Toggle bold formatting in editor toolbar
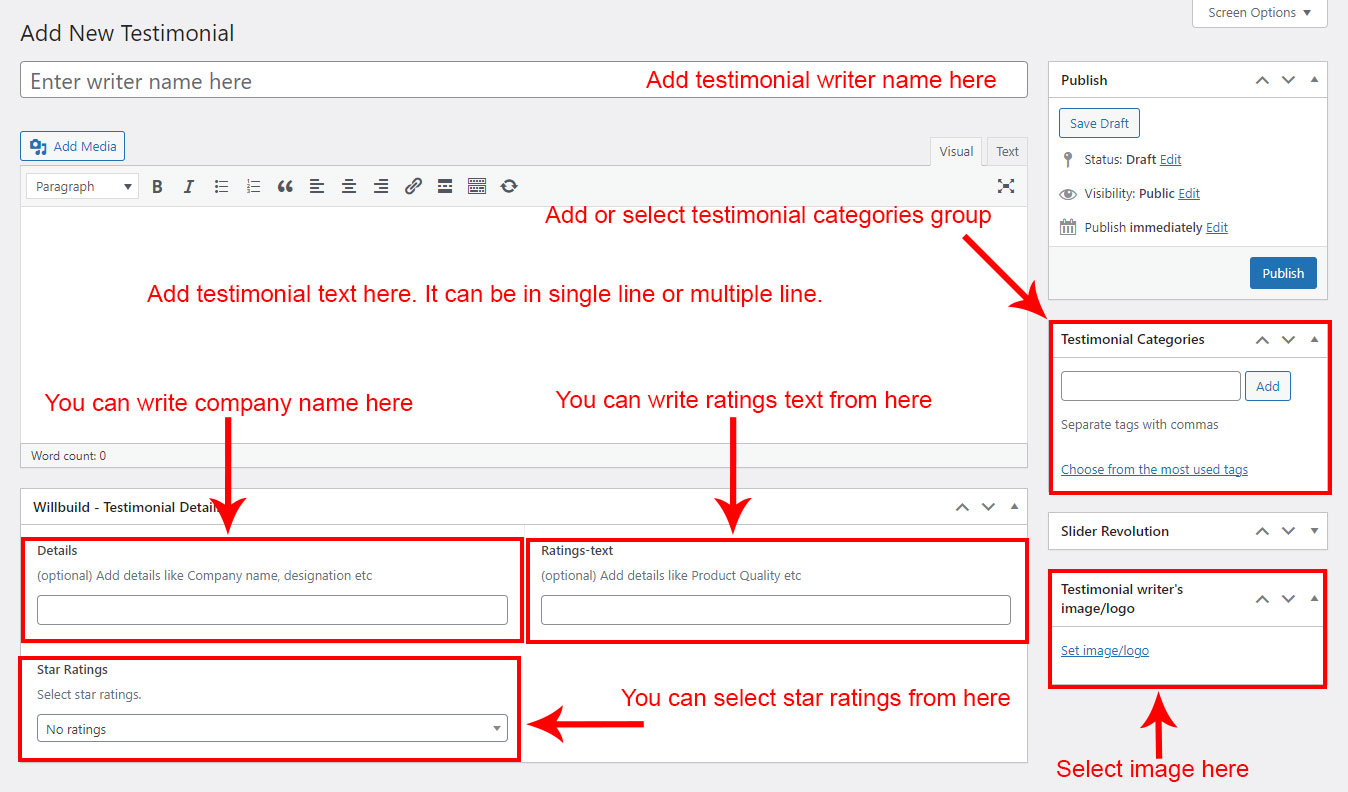The height and width of the screenshot is (792, 1348). click(157, 186)
